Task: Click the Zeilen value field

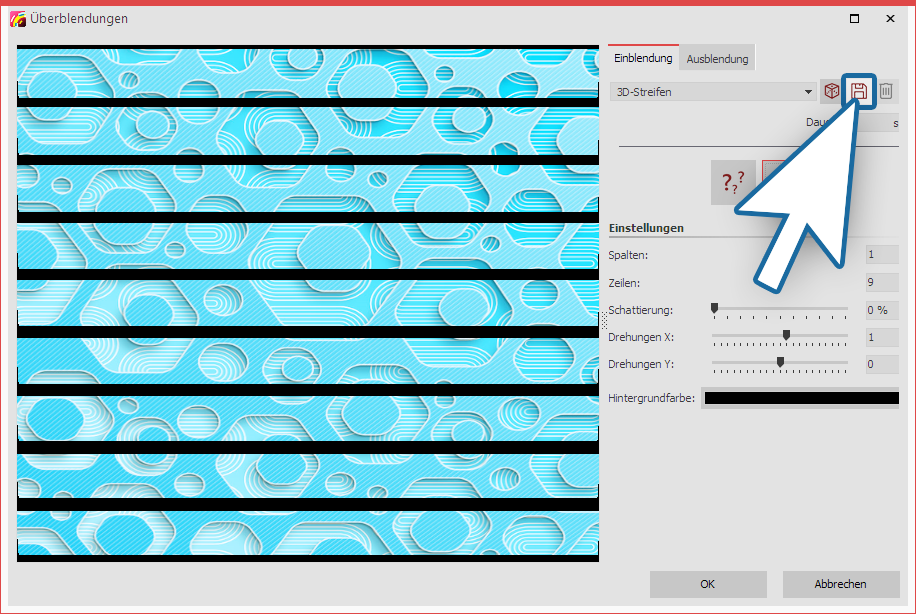Action: click(882, 282)
